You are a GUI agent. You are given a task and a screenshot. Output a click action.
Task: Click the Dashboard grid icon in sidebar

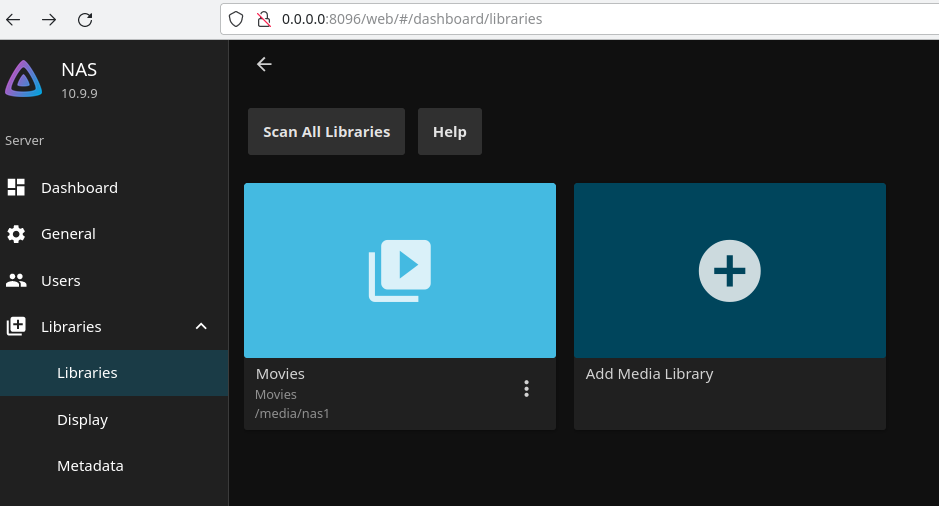point(16,187)
